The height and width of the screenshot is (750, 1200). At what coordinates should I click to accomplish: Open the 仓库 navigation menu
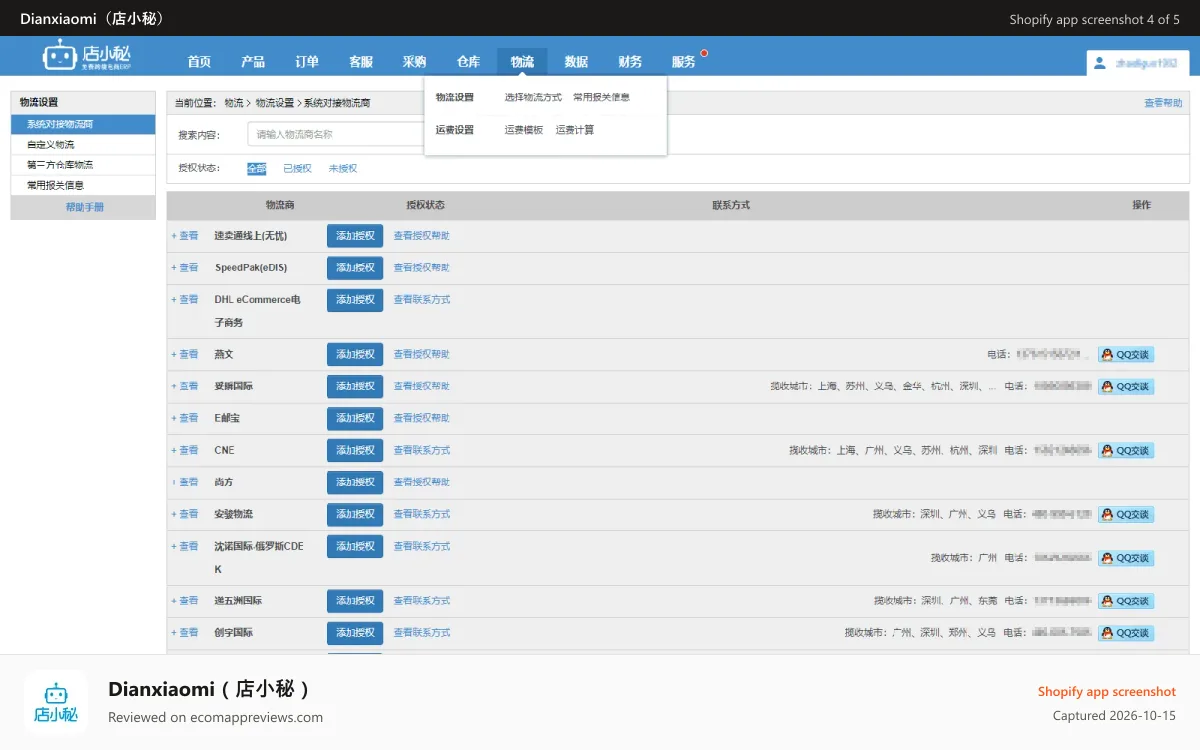468,62
